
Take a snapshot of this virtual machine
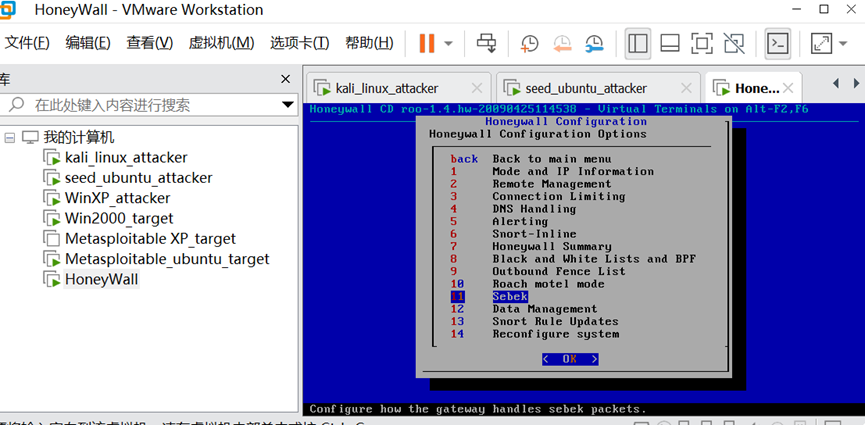tap(529, 43)
